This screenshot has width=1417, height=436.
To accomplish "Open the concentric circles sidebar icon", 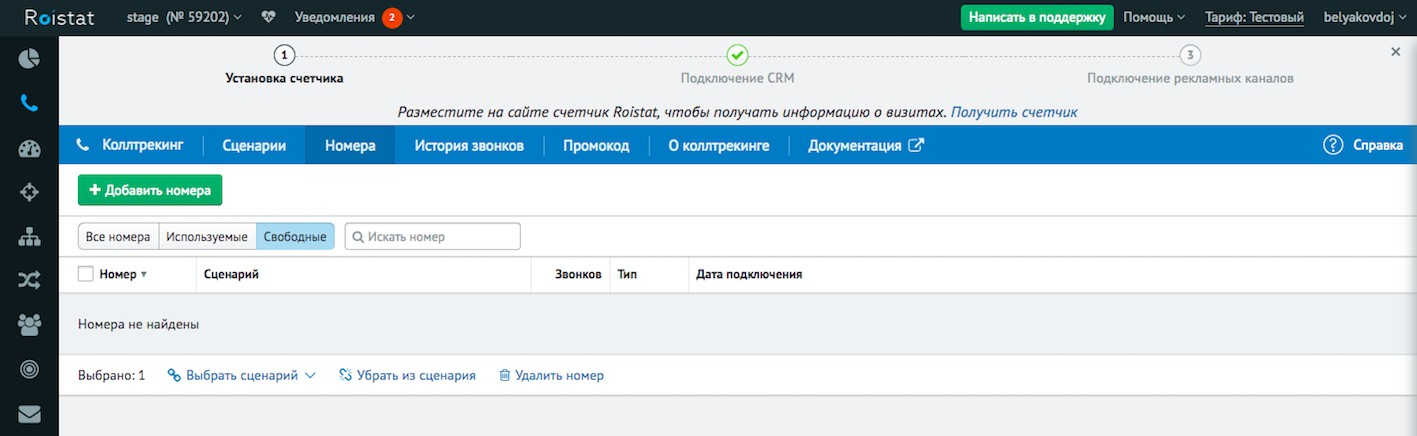I will [x=29, y=369].
